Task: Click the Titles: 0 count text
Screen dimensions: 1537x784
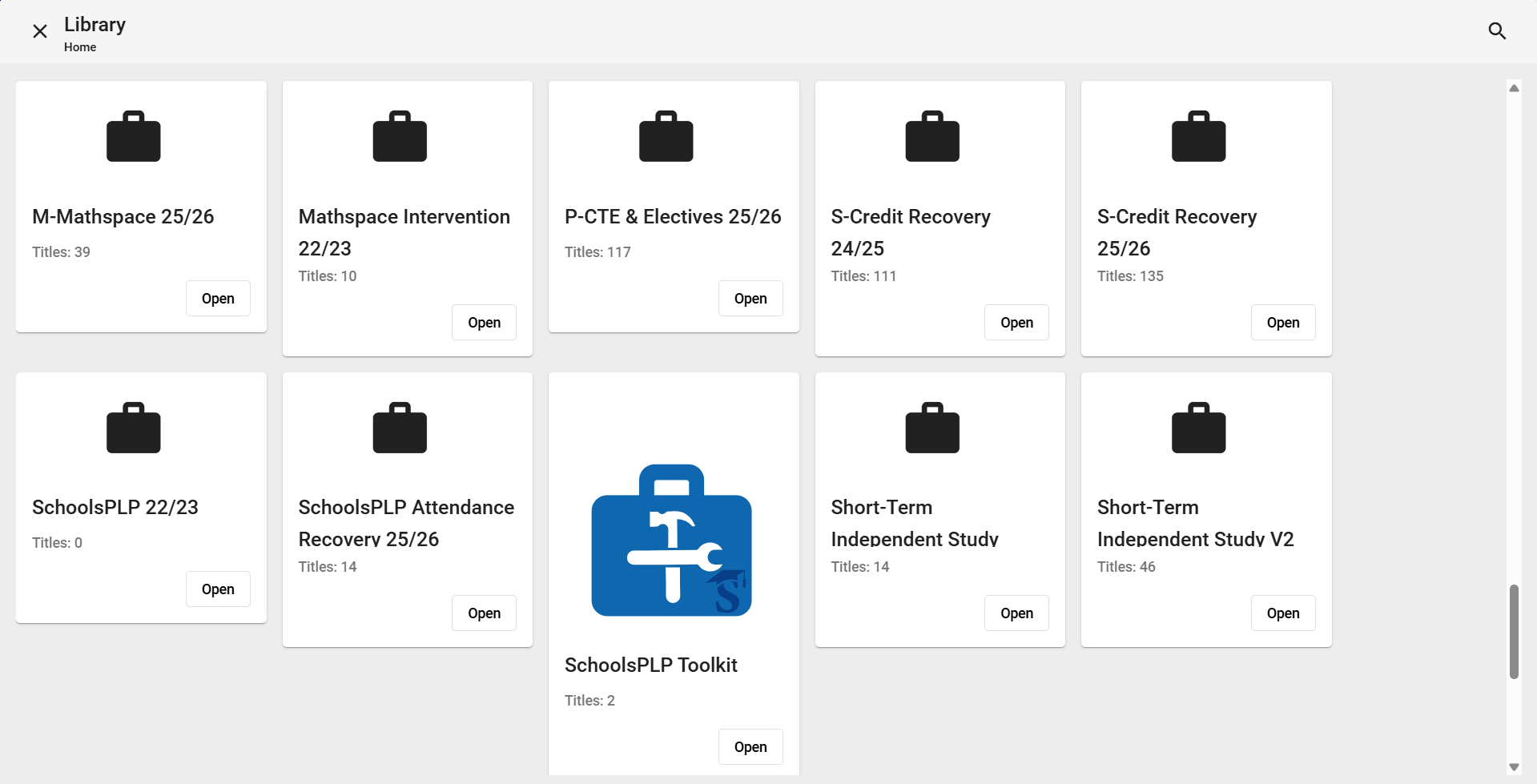Action: [x=57, y=543]
